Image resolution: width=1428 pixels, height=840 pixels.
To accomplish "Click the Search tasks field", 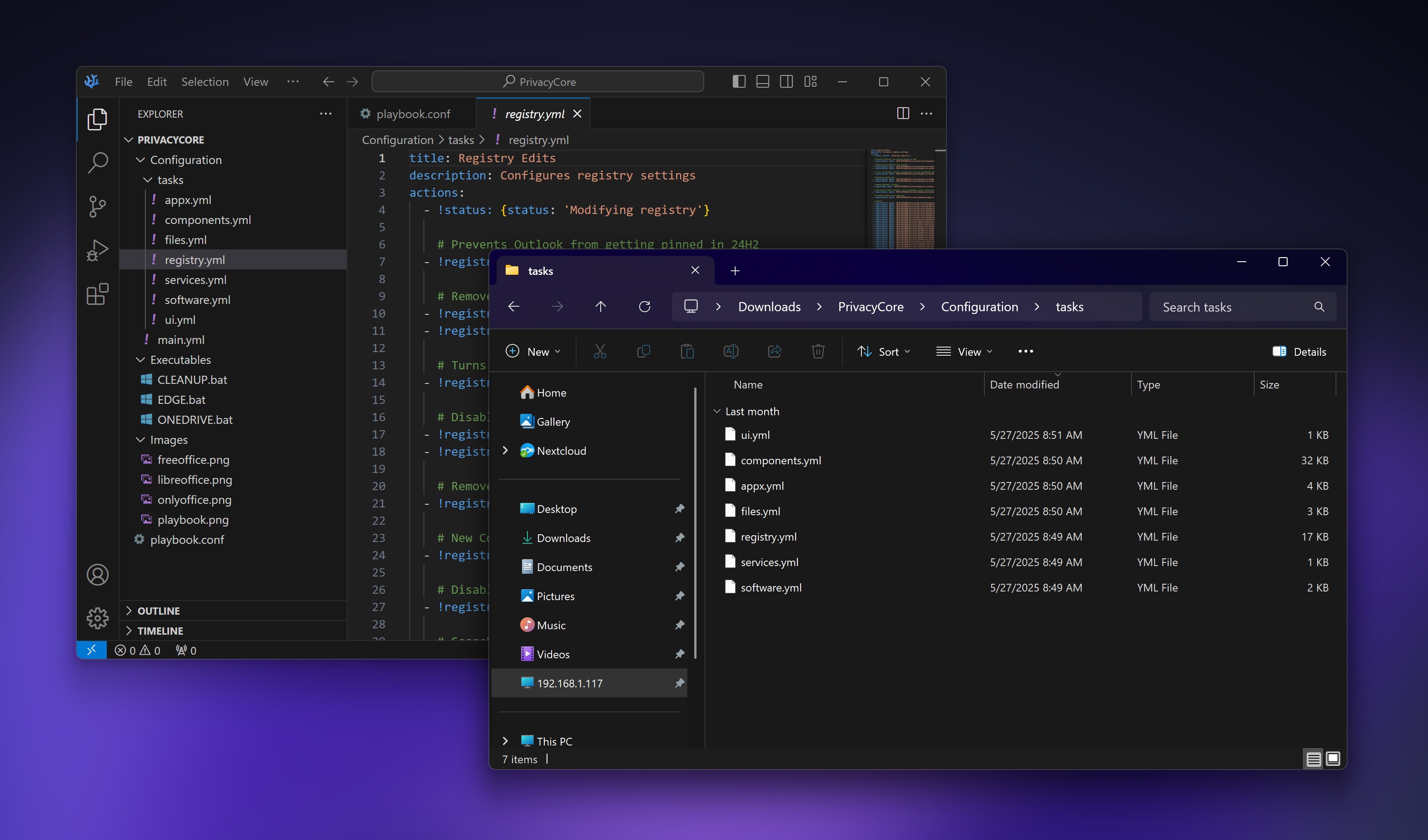I will click(1243, 307).
